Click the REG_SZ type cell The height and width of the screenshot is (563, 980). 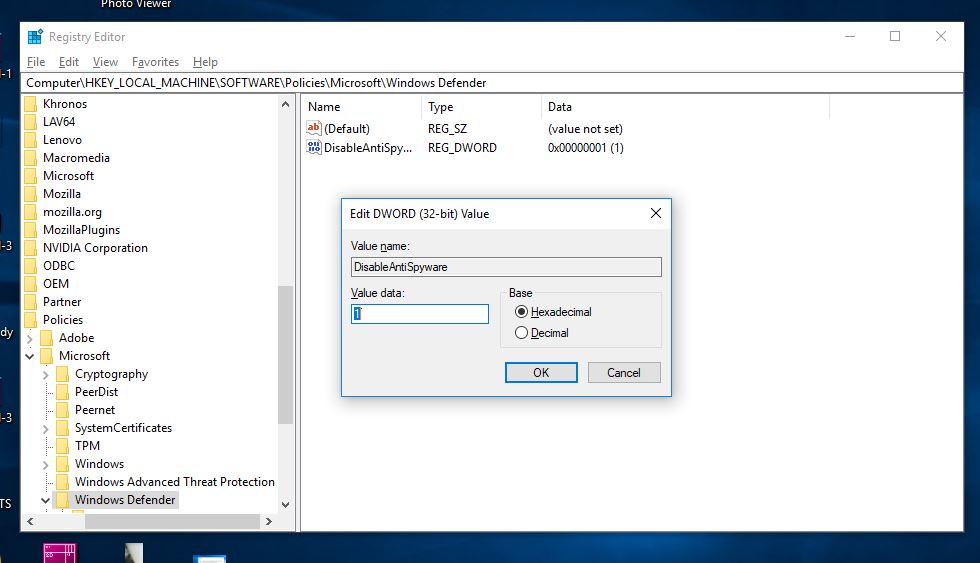(x=448, y=129)
